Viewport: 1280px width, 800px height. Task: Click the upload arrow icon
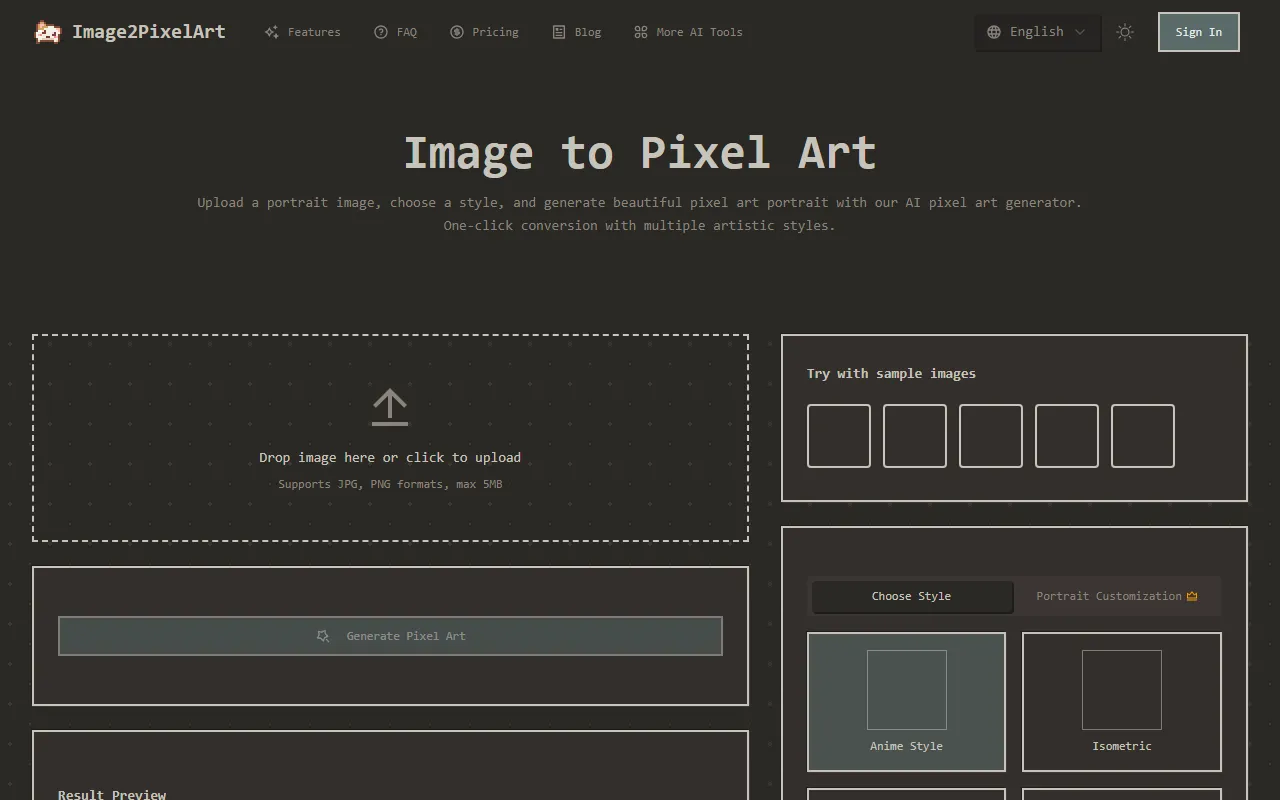click(390, 407)
